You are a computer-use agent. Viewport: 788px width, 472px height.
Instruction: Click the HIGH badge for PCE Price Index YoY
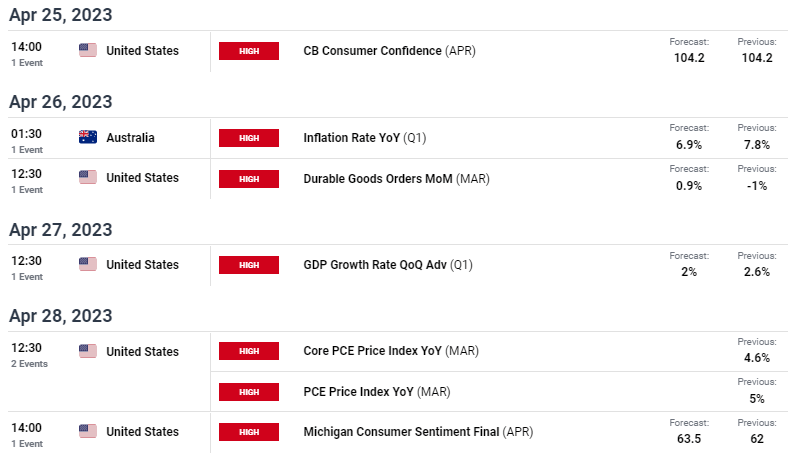click(x=249, y=392)
